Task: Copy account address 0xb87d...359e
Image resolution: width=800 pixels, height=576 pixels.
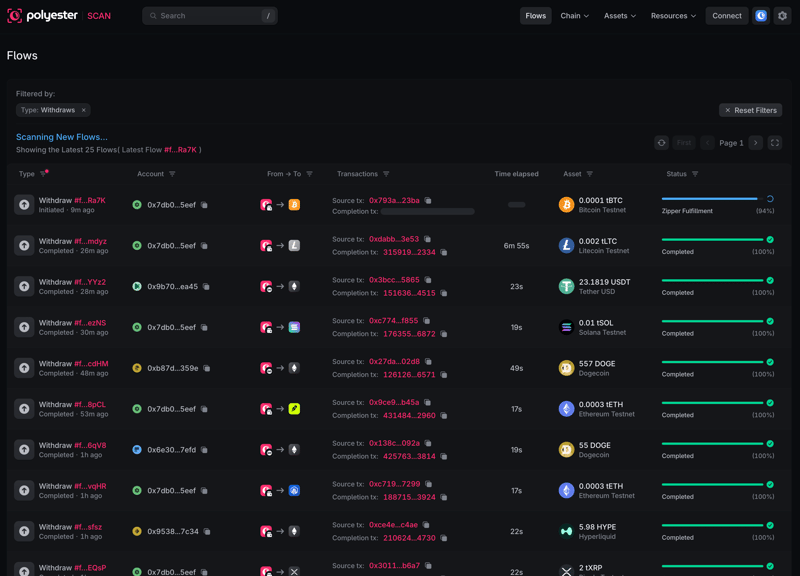Action: [x=207, y=368]
